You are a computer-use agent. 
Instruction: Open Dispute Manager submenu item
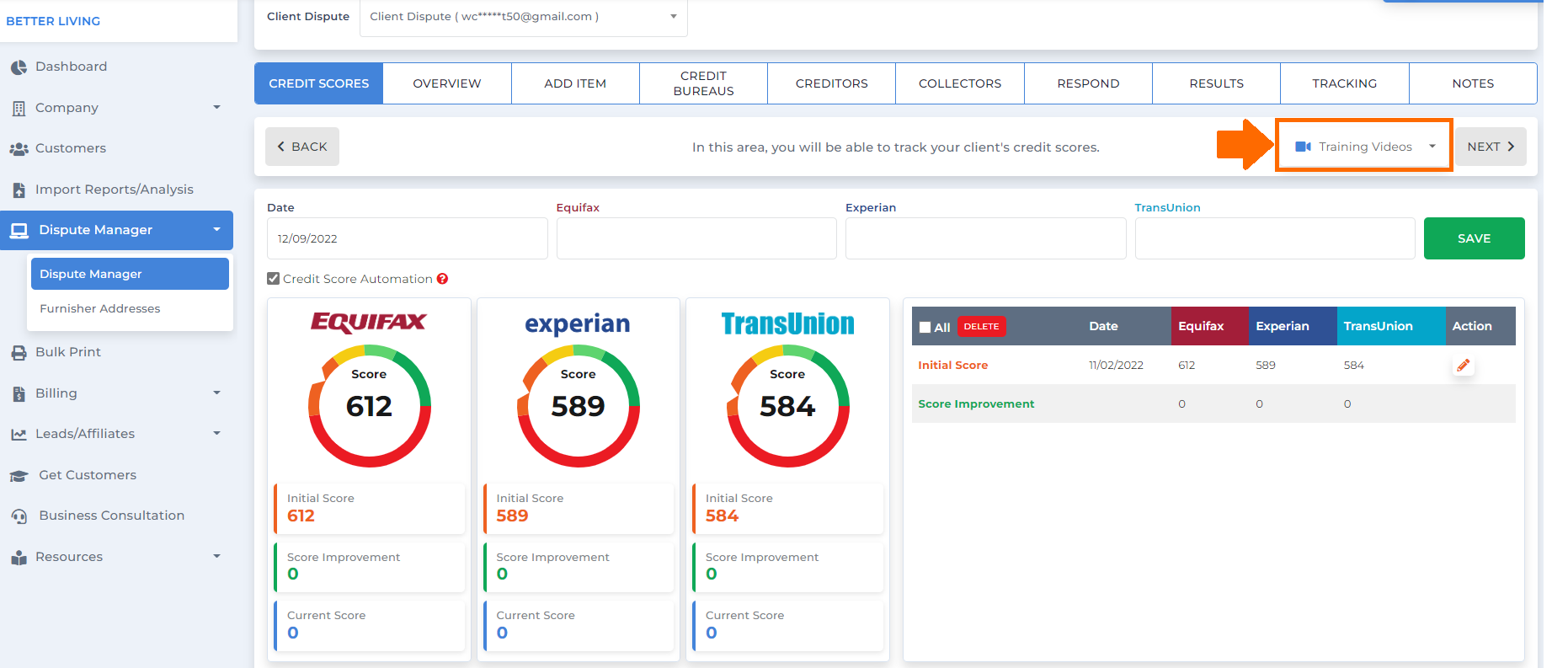(x=130, y=274)
